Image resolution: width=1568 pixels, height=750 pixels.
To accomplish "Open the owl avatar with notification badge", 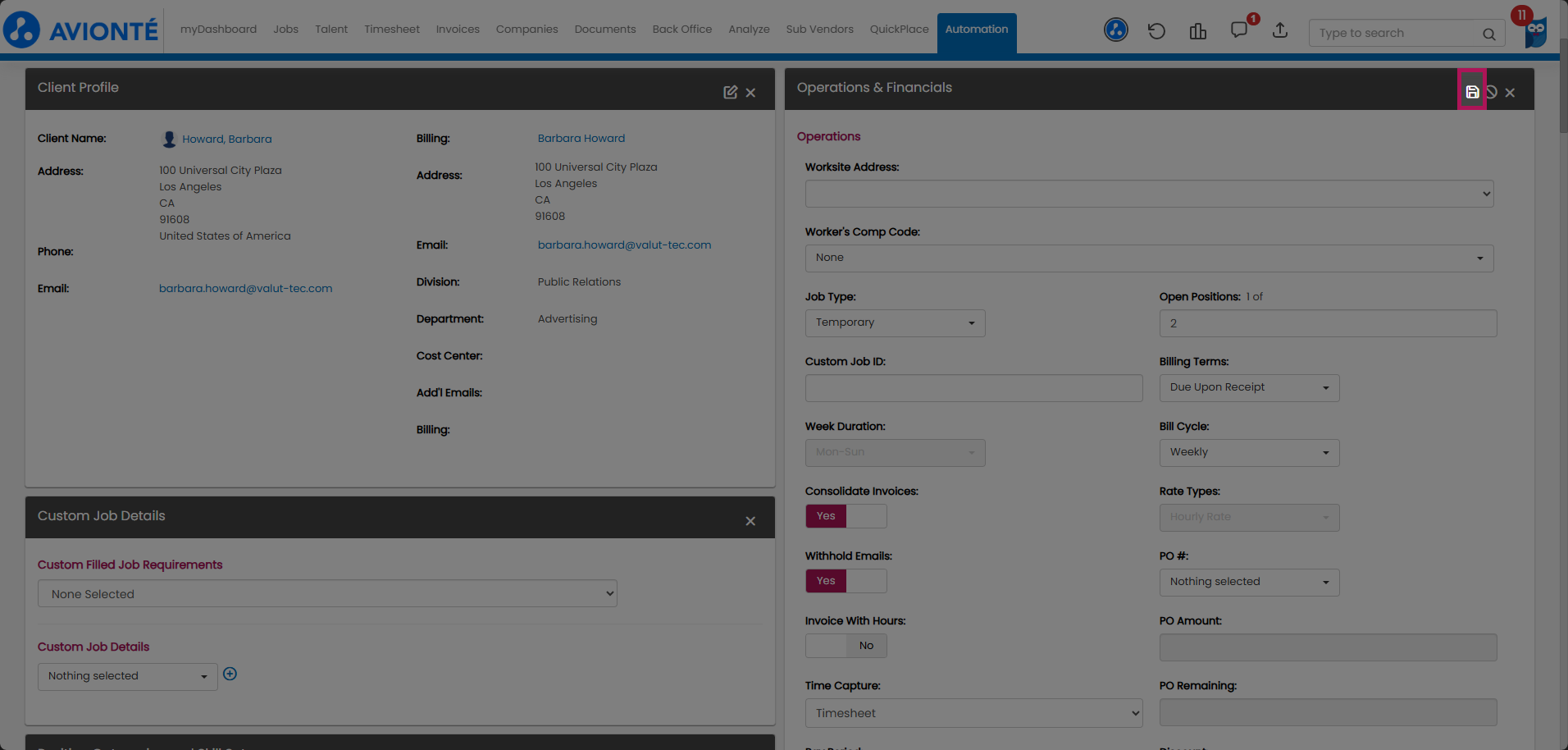I will [x=1535, y=31].
